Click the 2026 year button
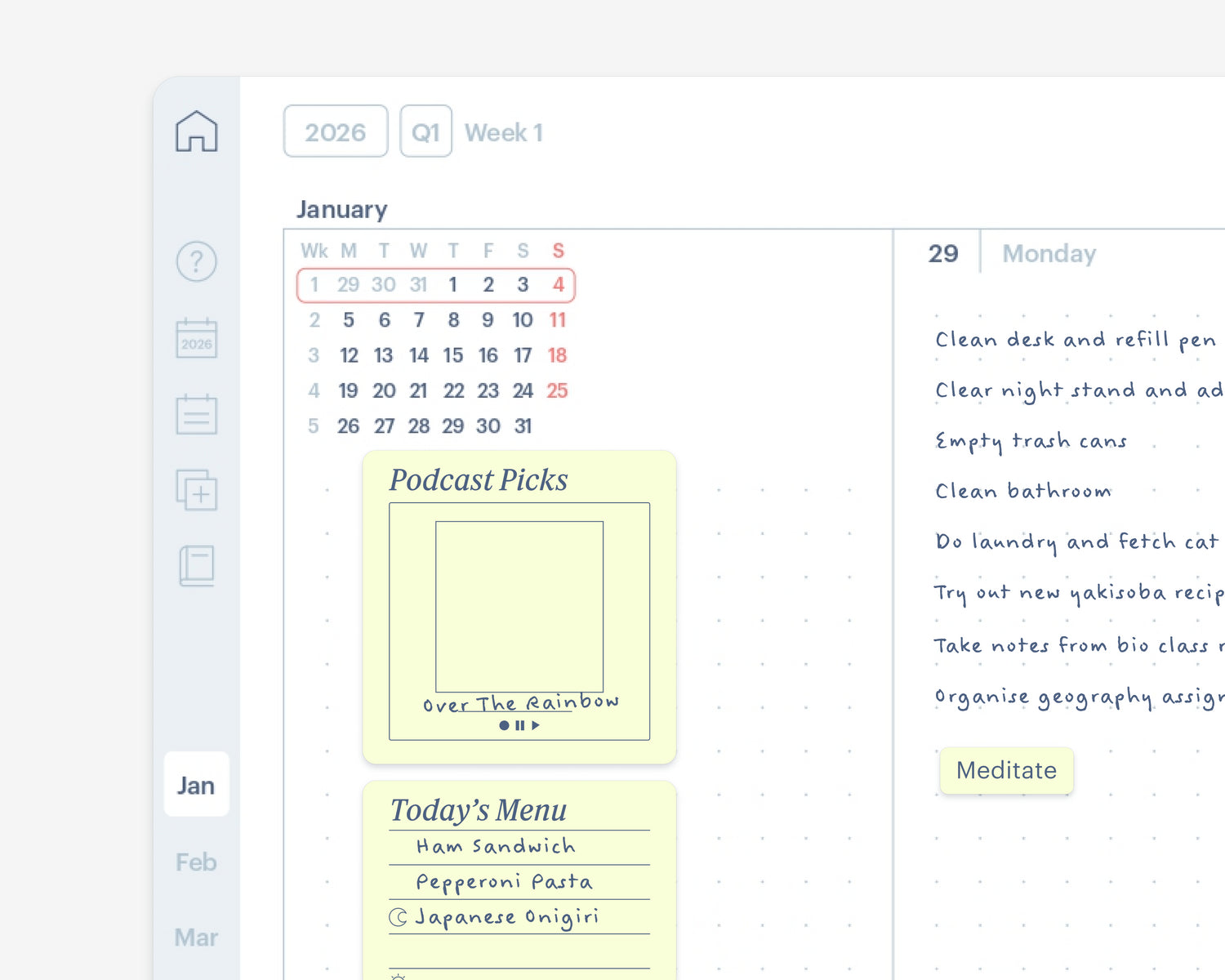Viewport: 1225px width, 980px height. pyautogui.click(x=336, y=131)
